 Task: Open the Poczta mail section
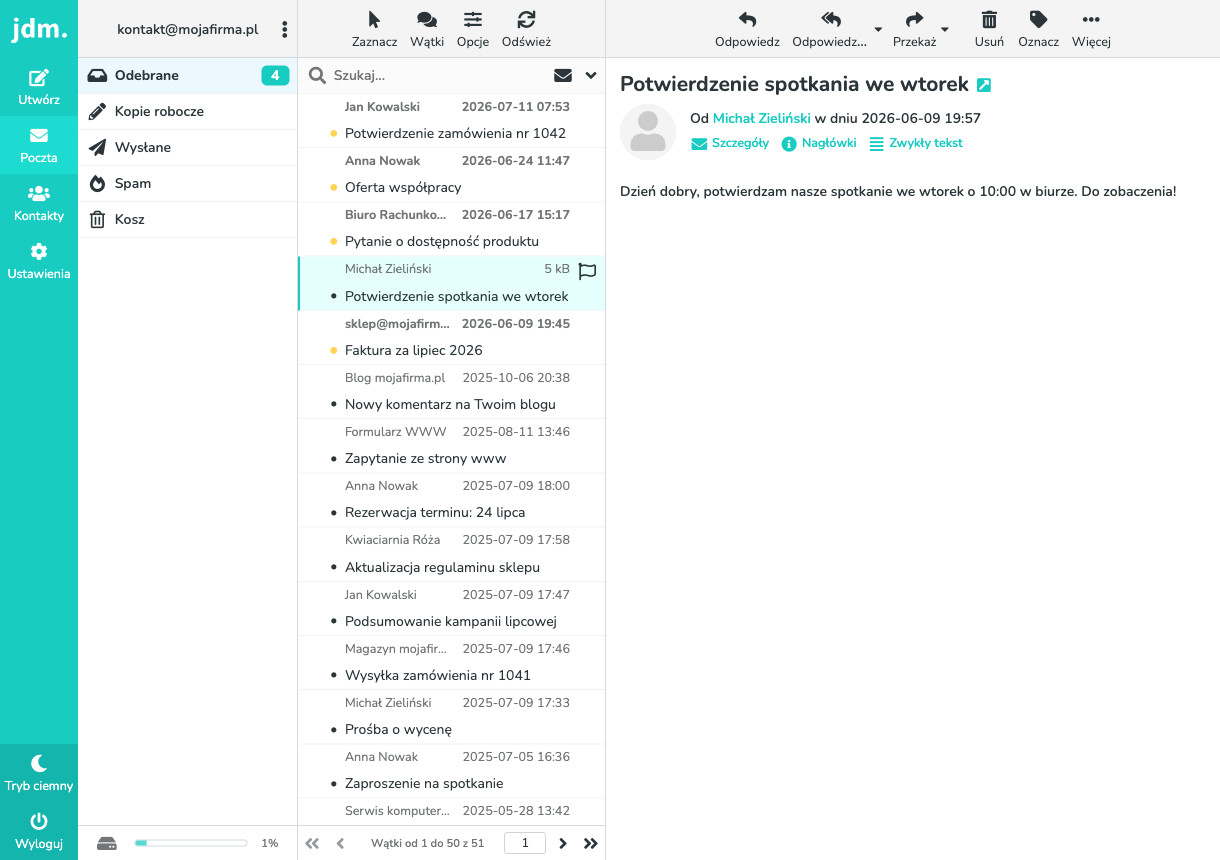(x=39, y=145)
